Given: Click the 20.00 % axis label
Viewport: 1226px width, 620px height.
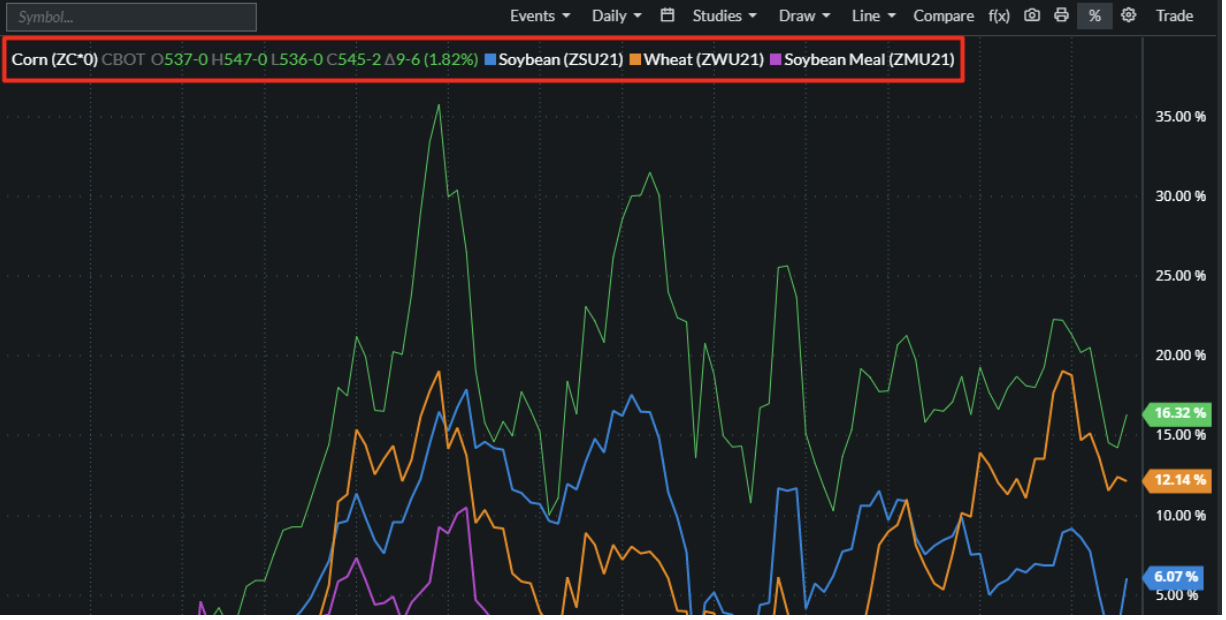Looking at the screenshot, I should click(x=1180, y=356).
